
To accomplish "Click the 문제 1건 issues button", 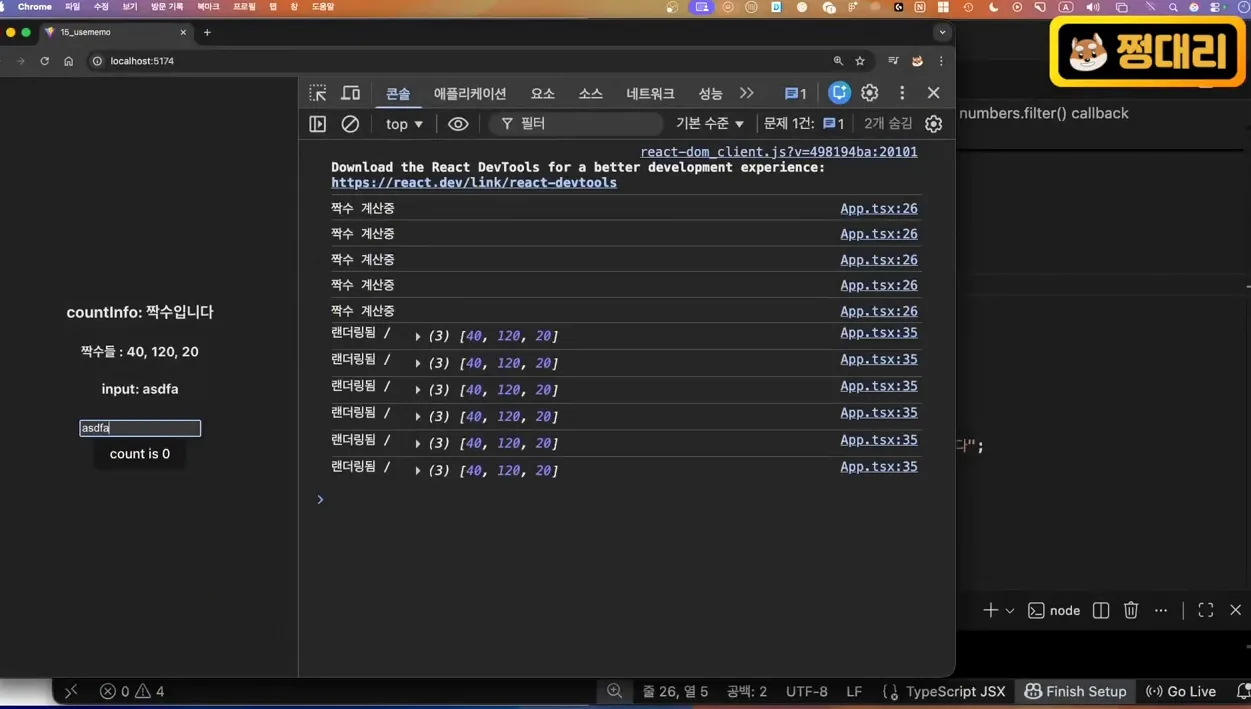I will 804,124.
